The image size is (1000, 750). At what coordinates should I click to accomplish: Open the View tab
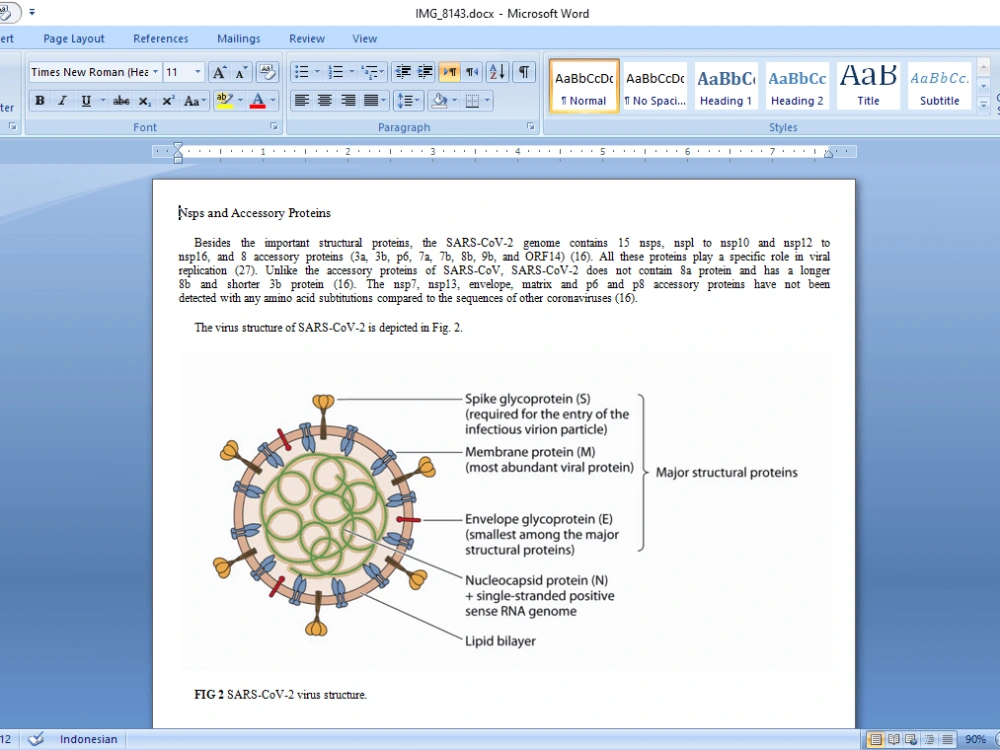point(365,38)
